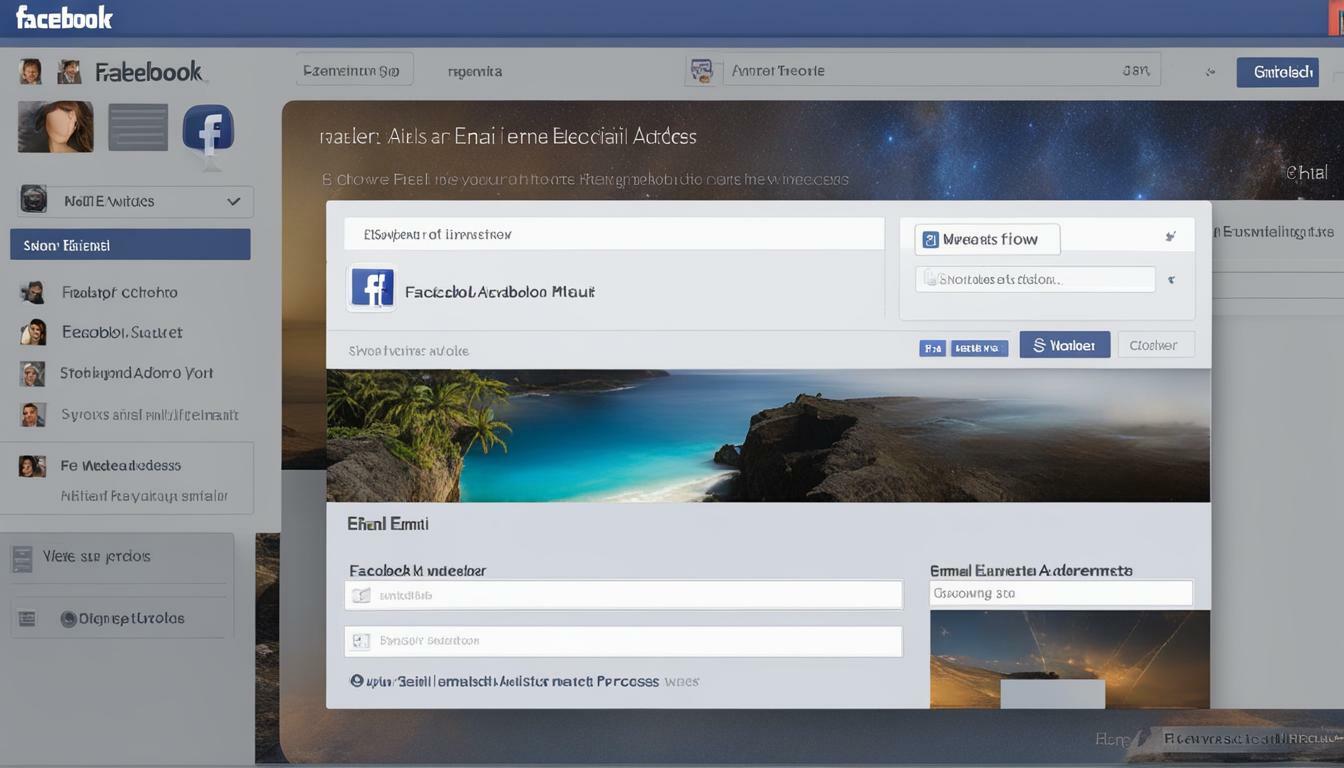The width and height of the screenshot is (1344, 768).
Task: Click the Syroxs sidebar row text
Action: 149,414
